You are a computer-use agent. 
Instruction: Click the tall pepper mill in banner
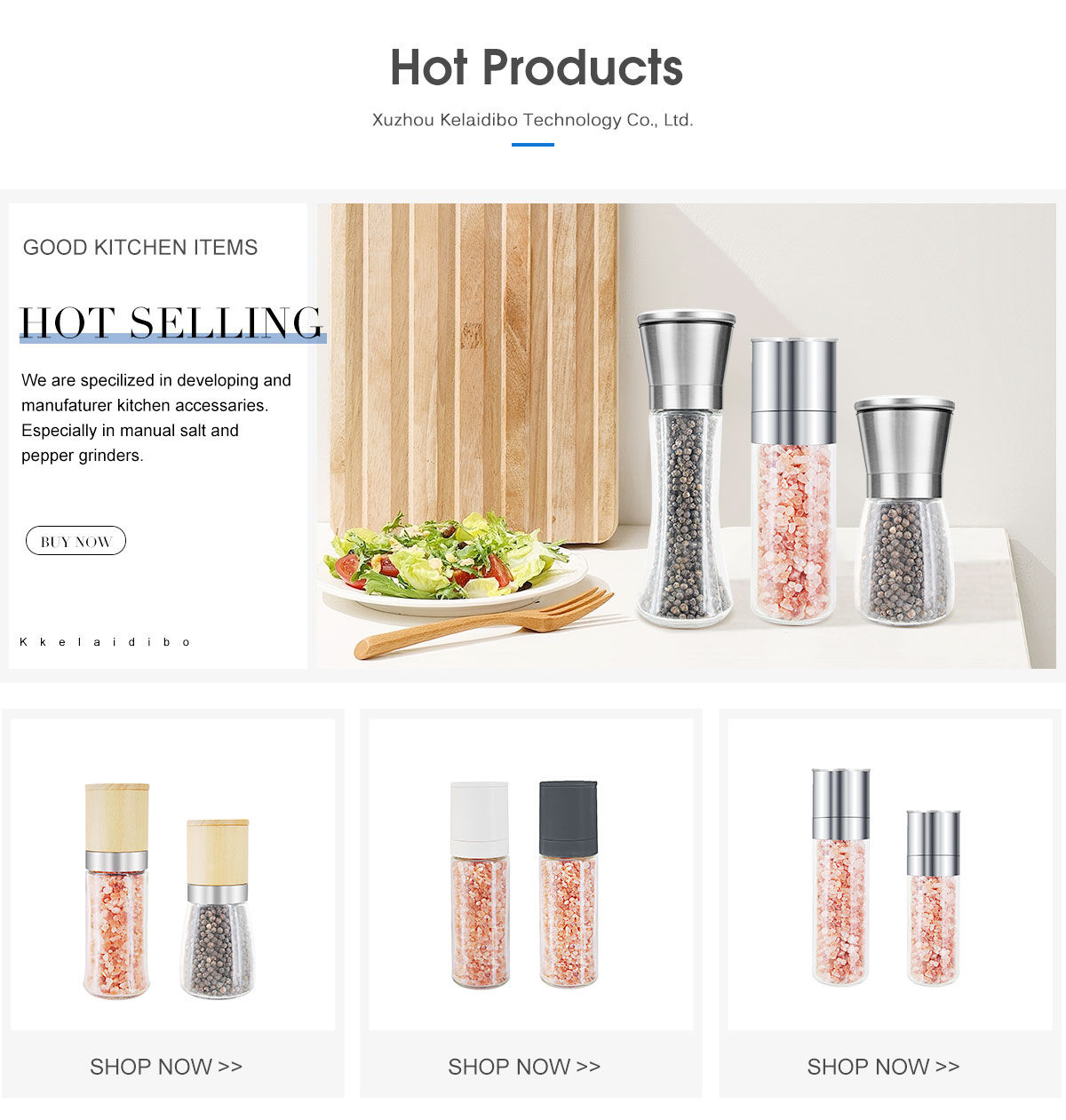click(685, 467)
